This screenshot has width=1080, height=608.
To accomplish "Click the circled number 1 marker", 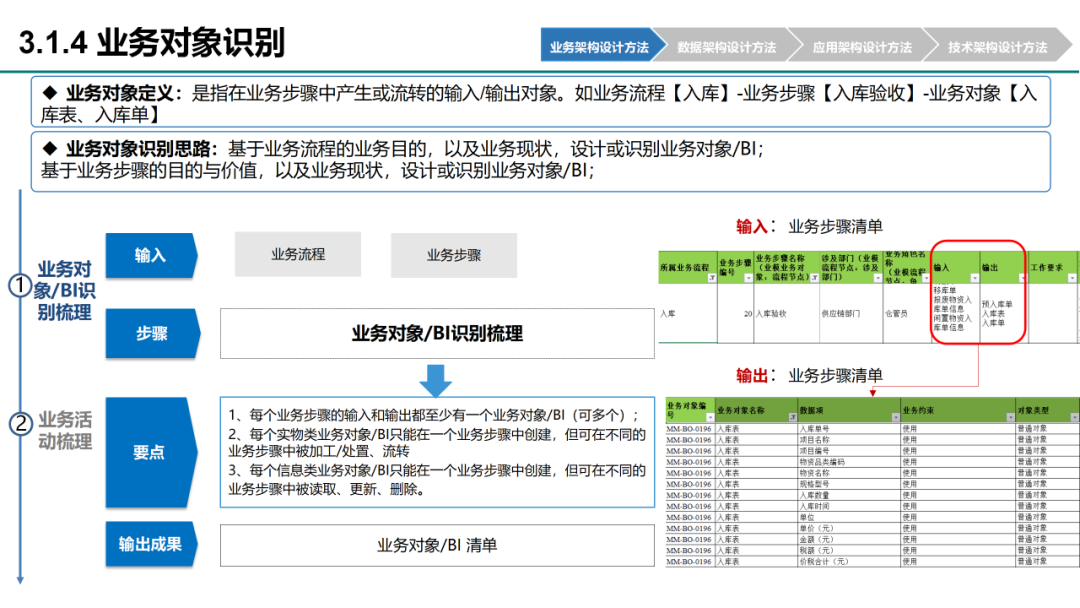I will 19,285.
